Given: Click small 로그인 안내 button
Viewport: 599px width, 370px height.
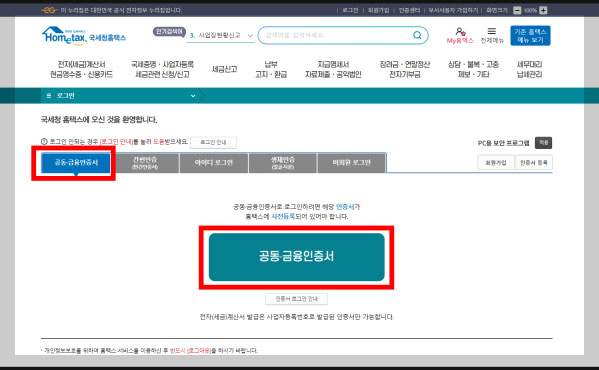Looking at the screenshot, I should [x=213, y=142].
